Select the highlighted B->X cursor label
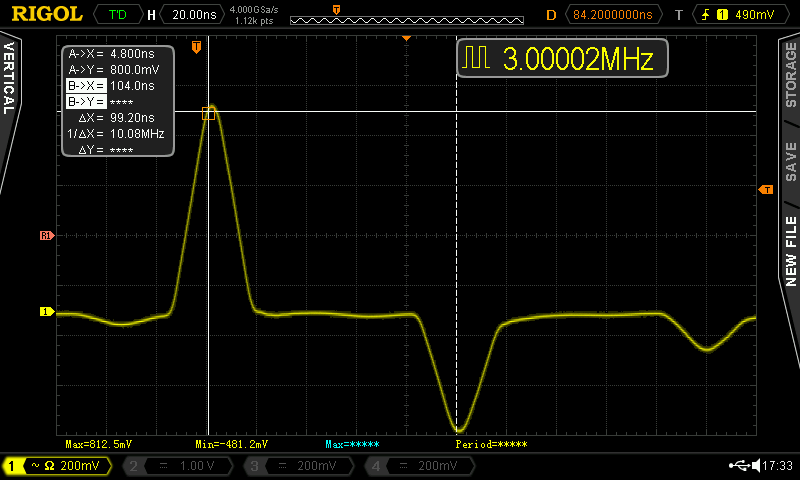This screenshot has width=800, height=480. pyautogui.click(x=86, y=86)
